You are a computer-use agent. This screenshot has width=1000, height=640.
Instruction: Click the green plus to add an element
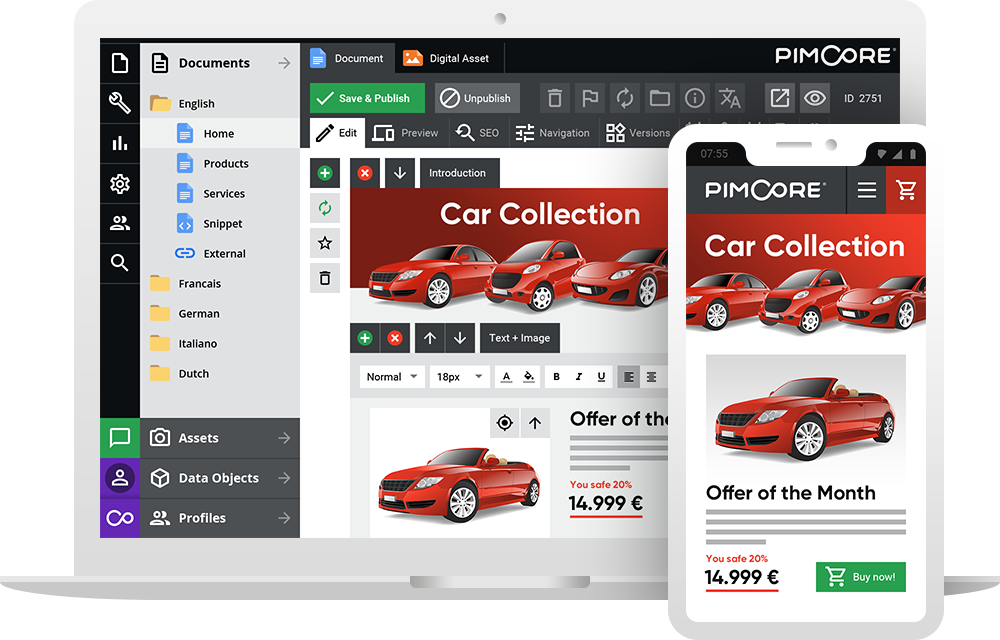[x=324, y=173]
